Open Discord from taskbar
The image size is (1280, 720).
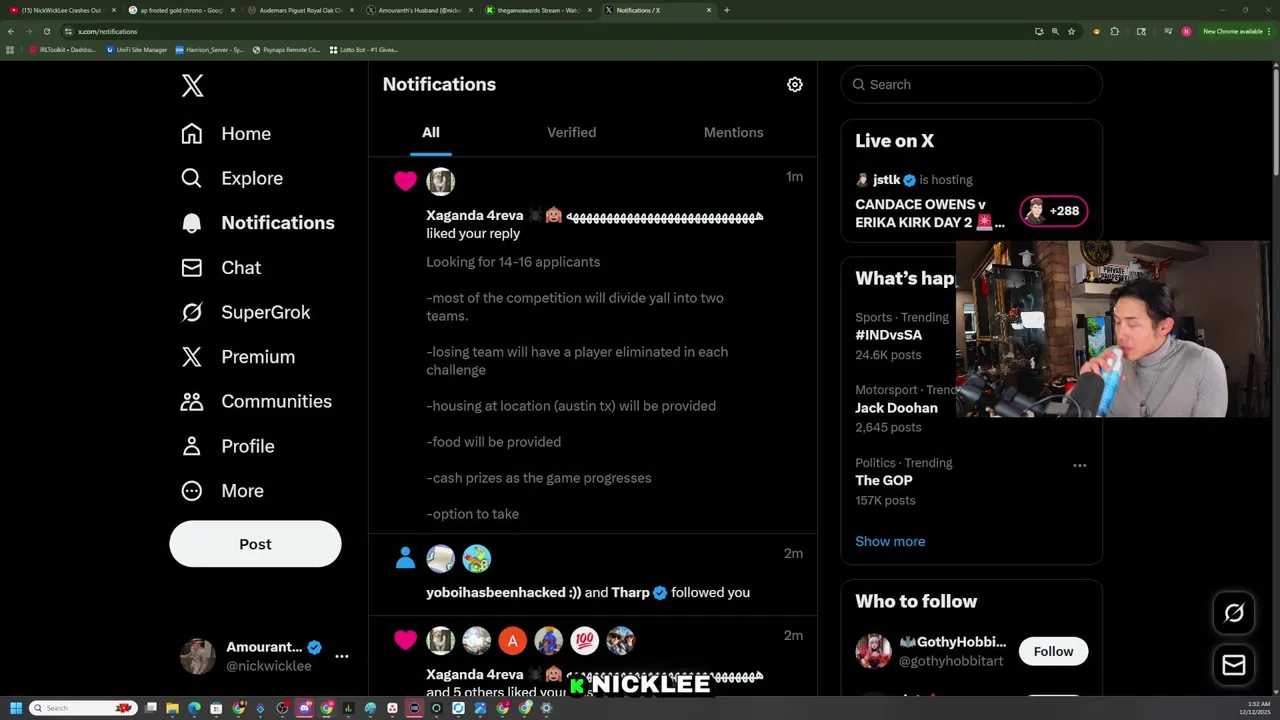(305, 708)
